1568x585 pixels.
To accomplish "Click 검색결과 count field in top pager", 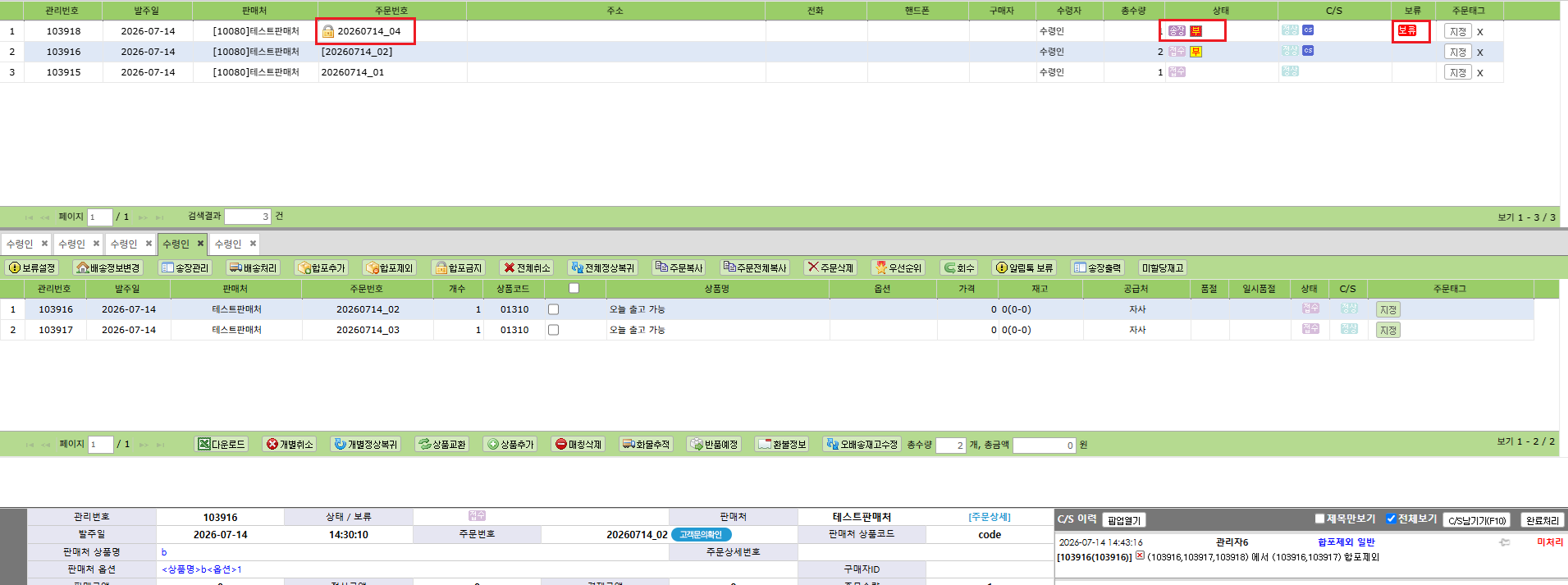I will click(x=248, y=217).
